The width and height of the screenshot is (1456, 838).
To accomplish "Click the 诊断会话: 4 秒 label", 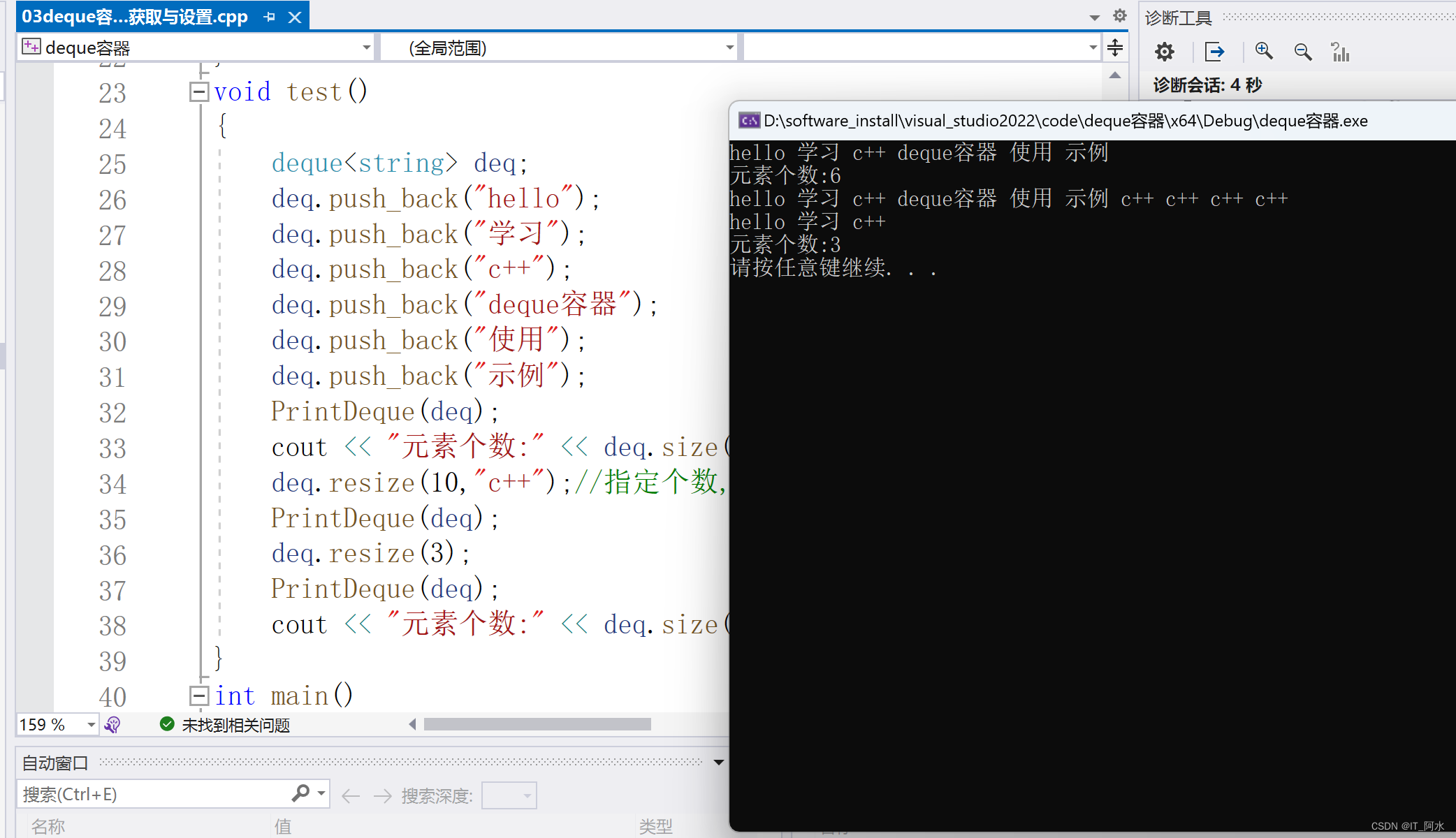I will pos(1207,85).
